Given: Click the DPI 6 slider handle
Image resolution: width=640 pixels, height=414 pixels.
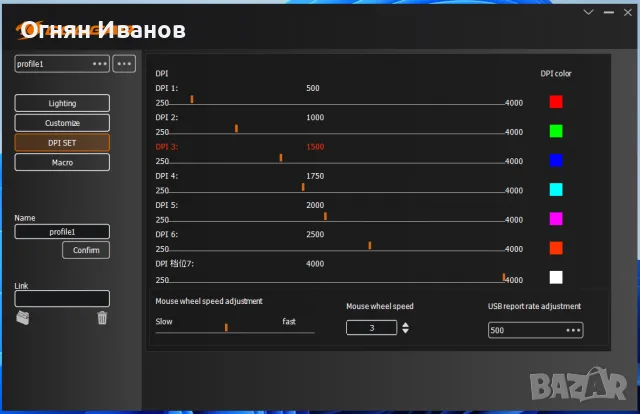Looking at the screenshot, I should click(370, 245).
